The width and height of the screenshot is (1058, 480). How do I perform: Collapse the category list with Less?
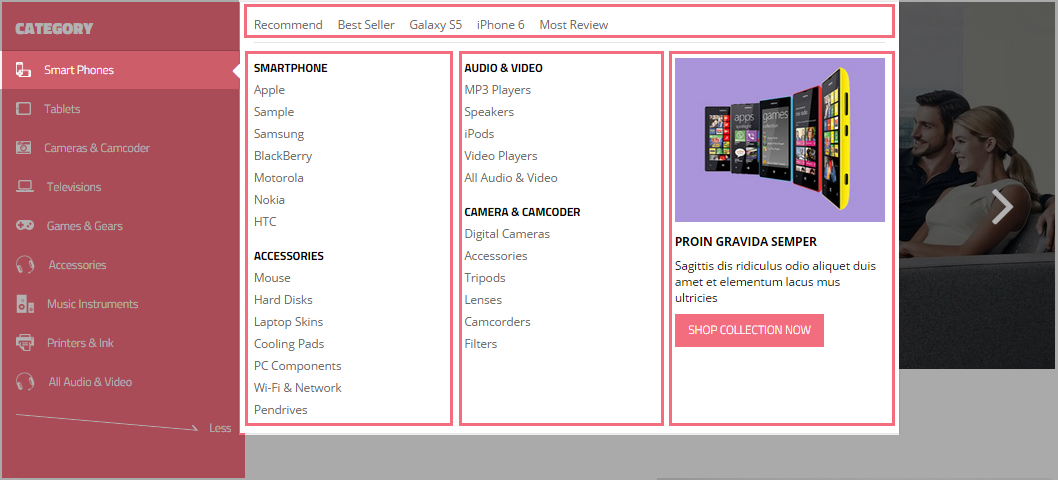tap(220, 428)
